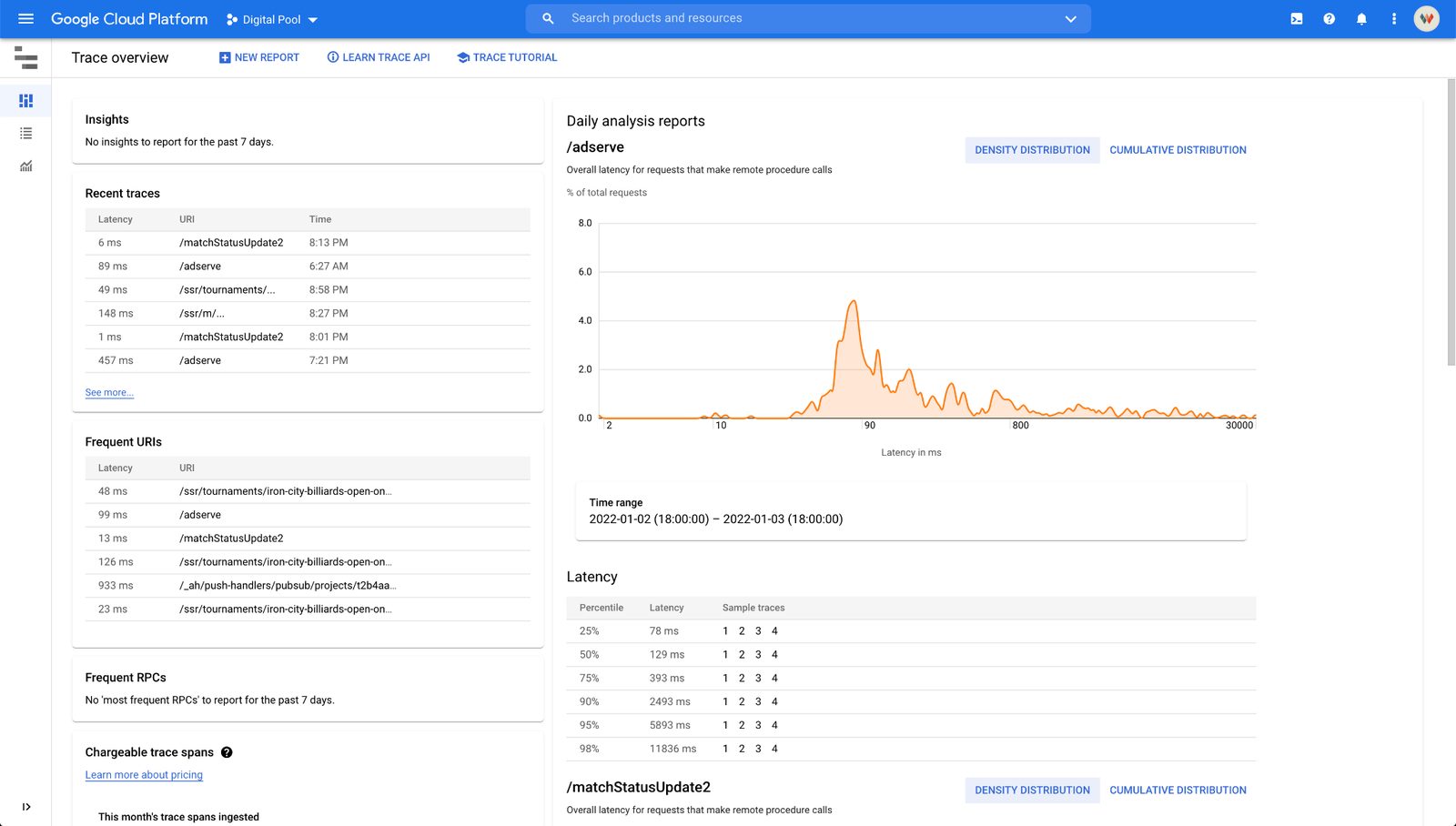Open the 148 ms /ssr/m/ recent trace
This screenshot has width=1456, height=826.
[308, 314]
